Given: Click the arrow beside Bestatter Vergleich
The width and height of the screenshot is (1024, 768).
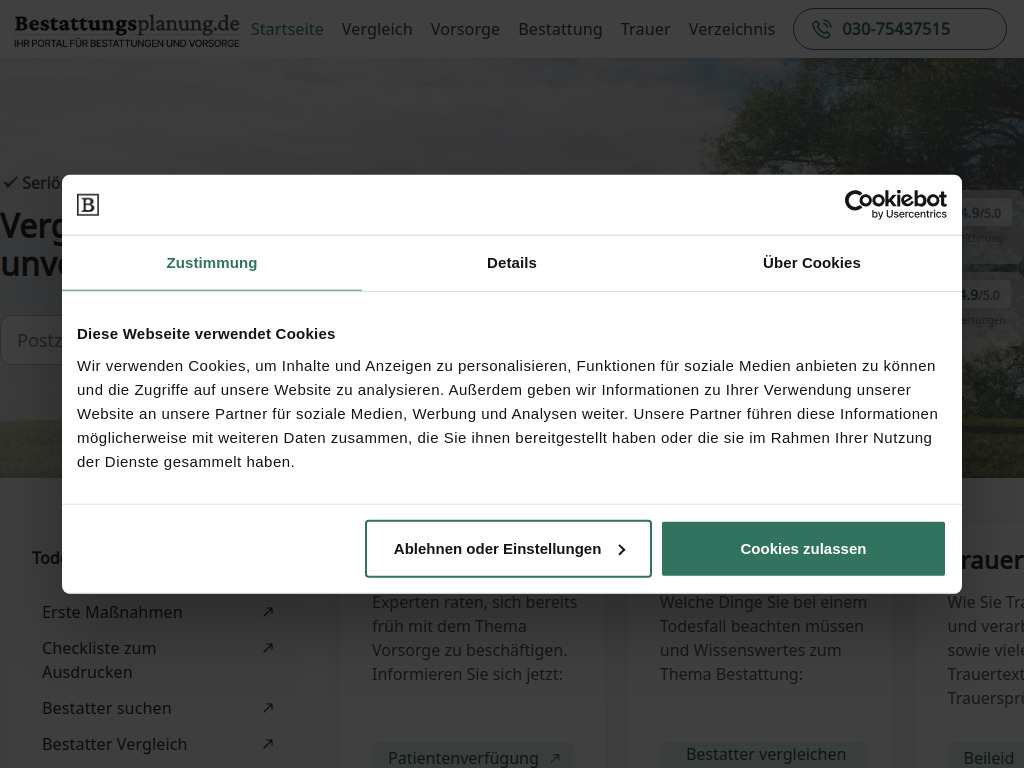Looking at the screenshot, I should (267, 744).
